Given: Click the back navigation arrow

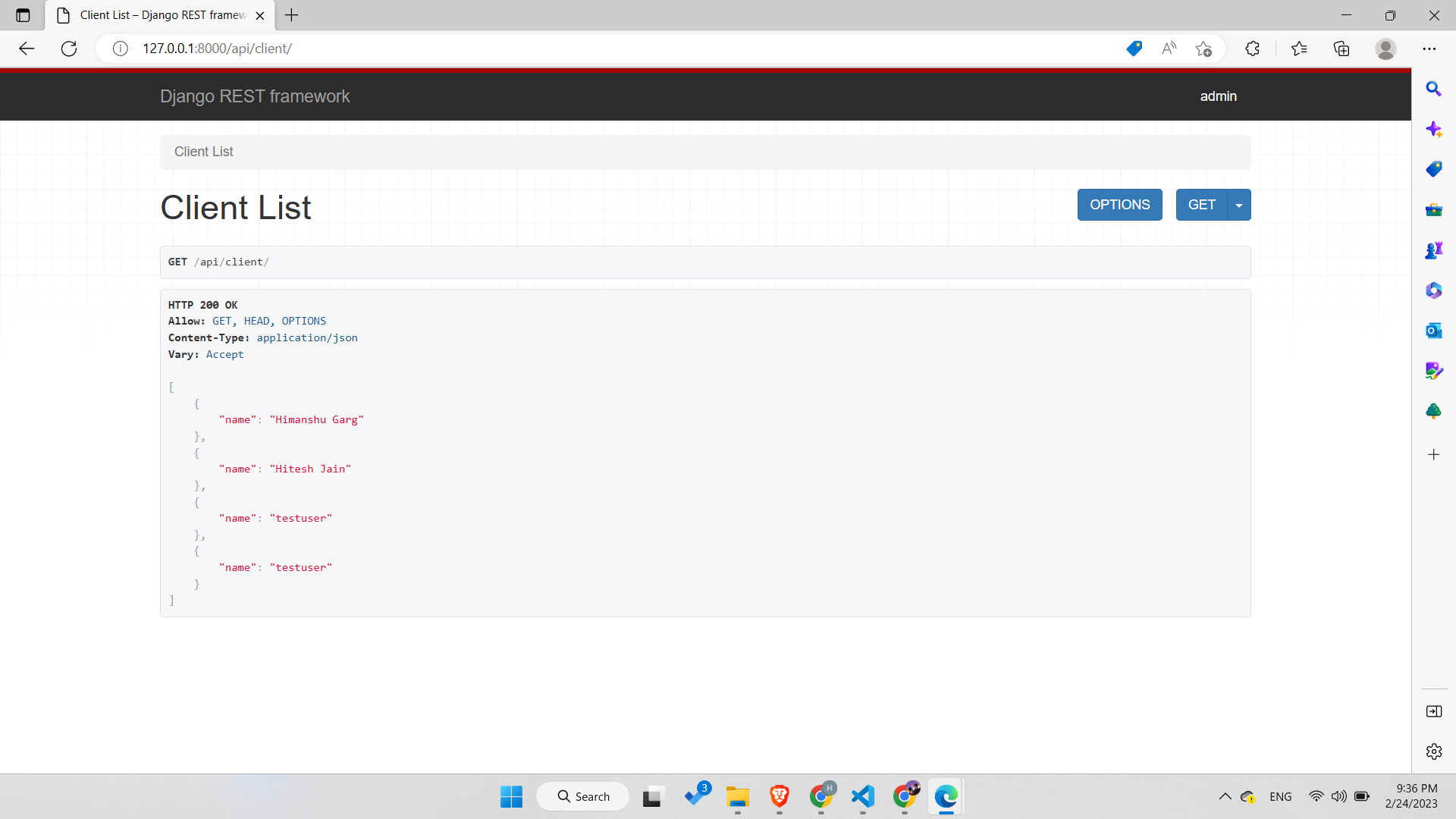Looking at the screenshot, I should click(27, 49).
